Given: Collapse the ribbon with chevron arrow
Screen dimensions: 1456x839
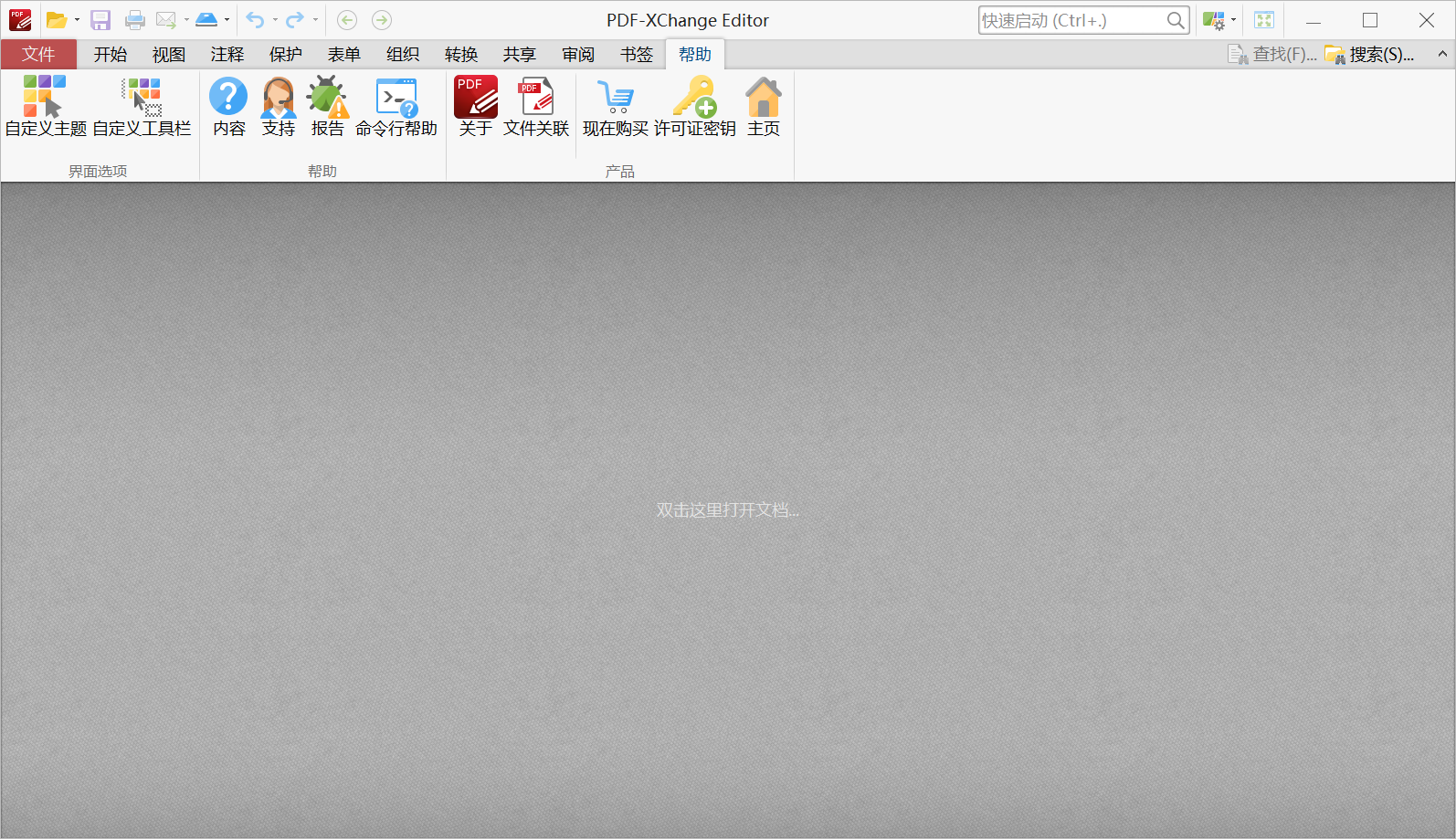Looking at the screenshot, I should coord(1442,54).
